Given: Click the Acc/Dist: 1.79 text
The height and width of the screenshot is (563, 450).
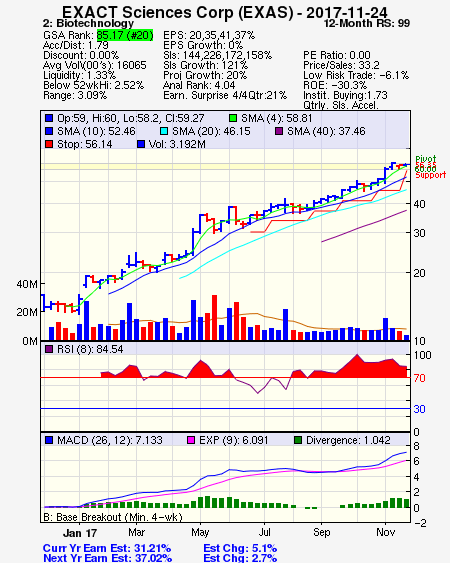Looking at the screenshot, I should pos(76,45).
